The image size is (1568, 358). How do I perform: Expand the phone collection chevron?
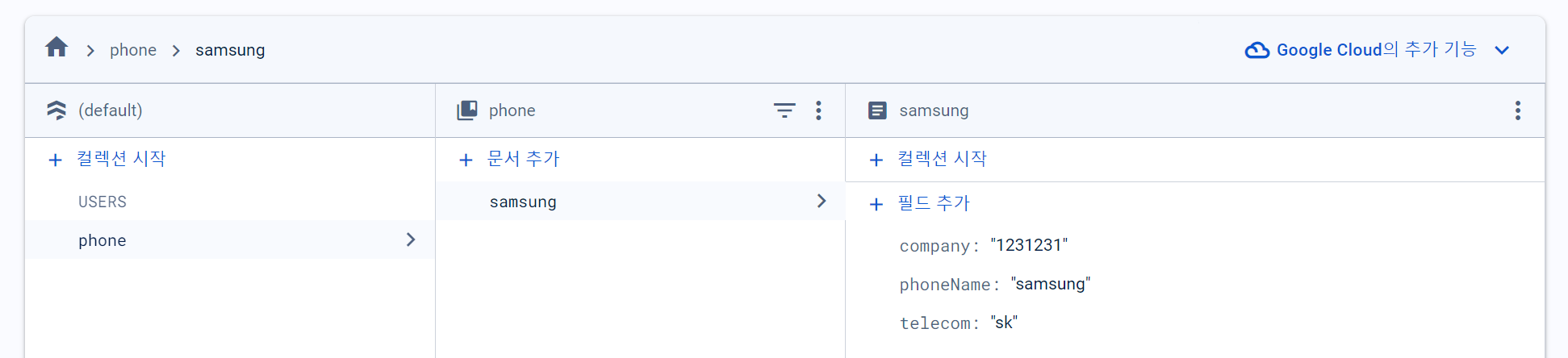click(x=411, y=239)
